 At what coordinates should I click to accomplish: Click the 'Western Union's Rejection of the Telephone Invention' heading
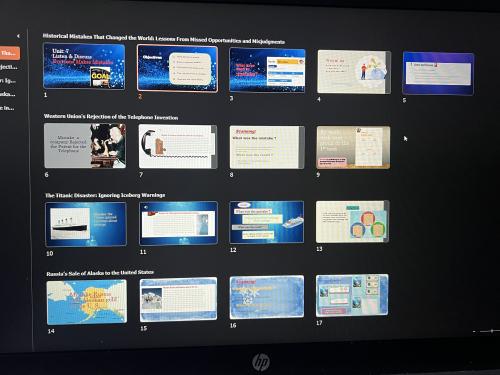click(111, 117)
